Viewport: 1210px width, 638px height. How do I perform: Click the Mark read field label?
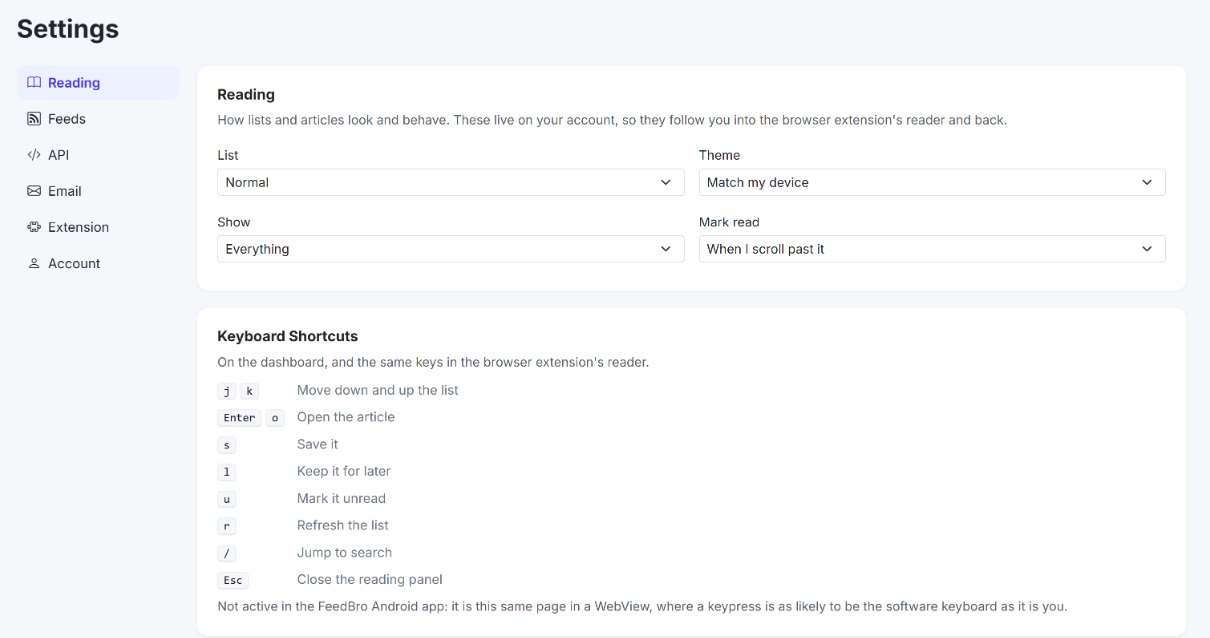pos(729,222)
